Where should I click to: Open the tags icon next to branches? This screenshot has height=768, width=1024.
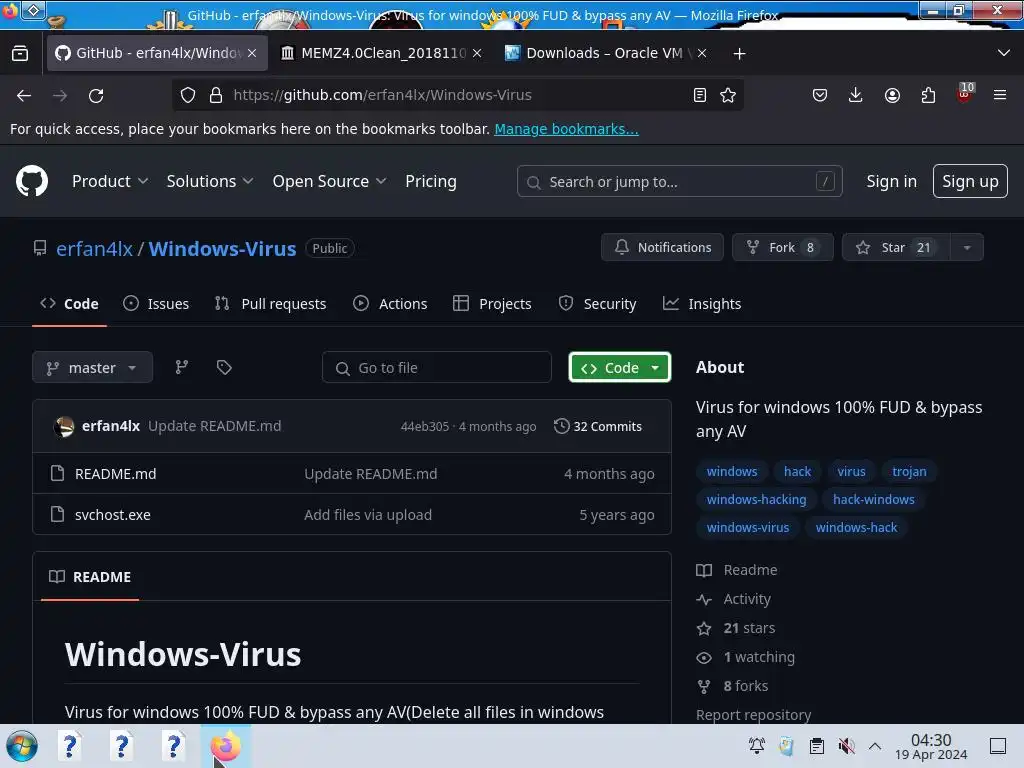[x=224, y=367]
